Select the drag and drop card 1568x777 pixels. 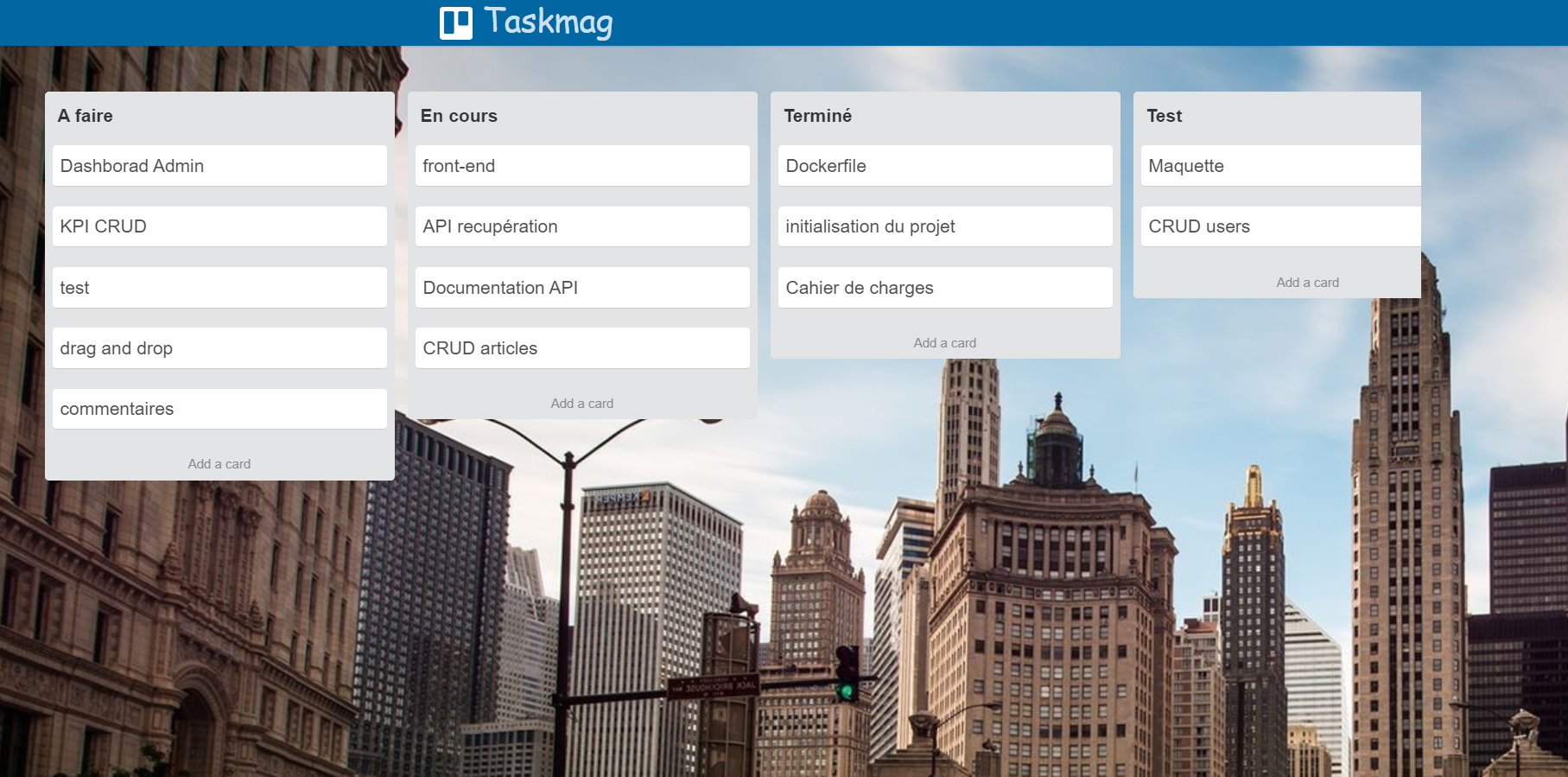(219, 348)
